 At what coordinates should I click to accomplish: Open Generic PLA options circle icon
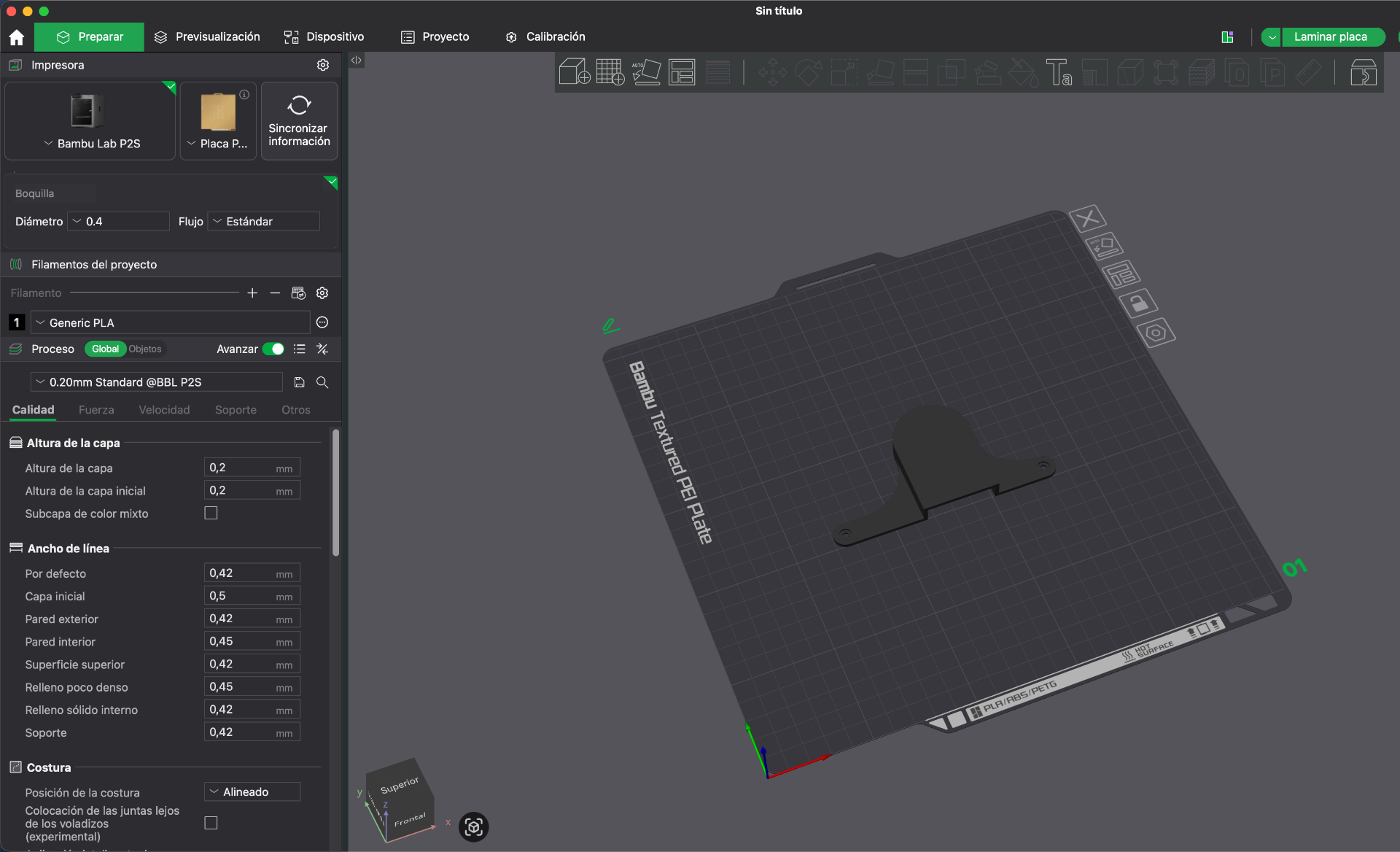click(x=322, y=322)
